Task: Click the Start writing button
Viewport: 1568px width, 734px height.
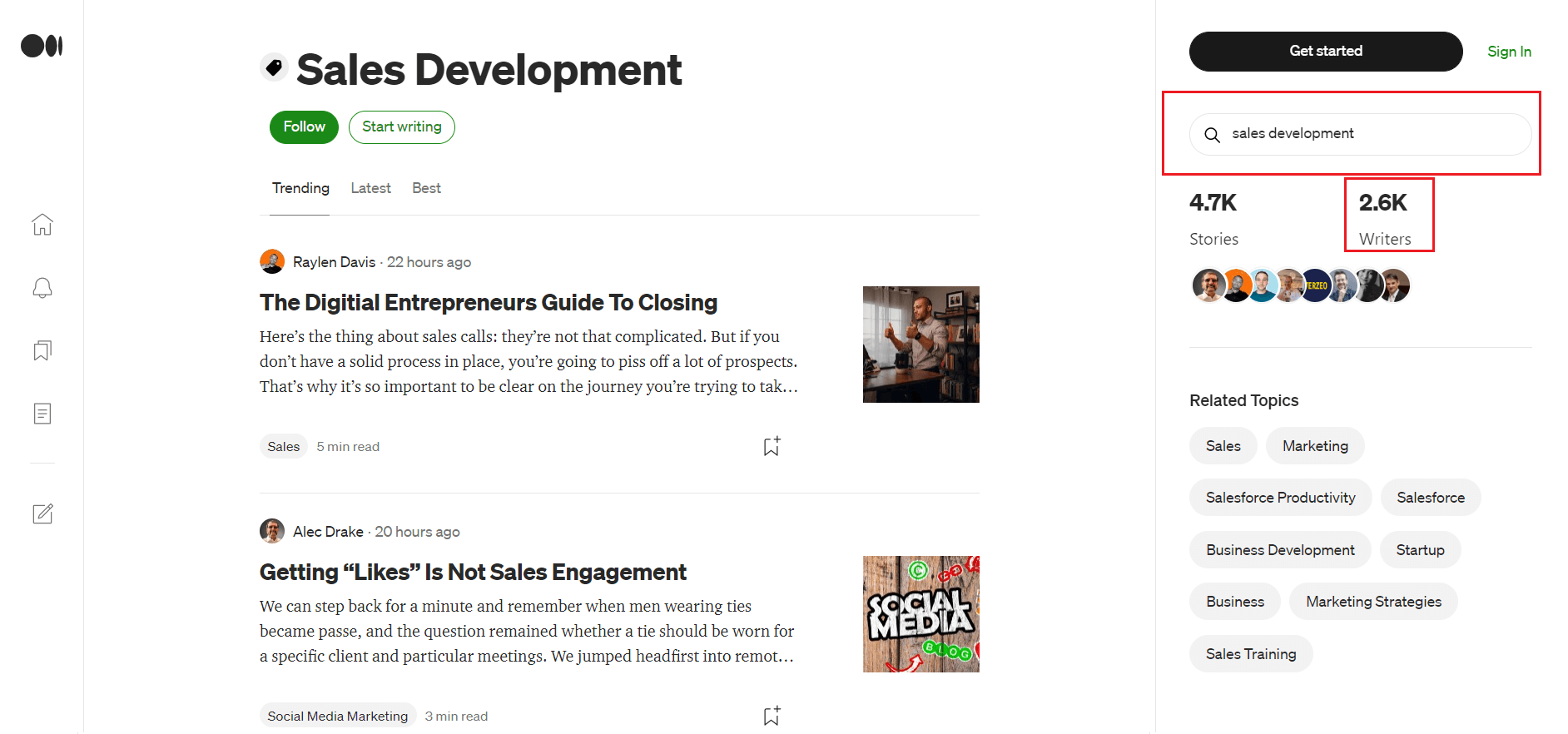Action: [x=402, y=127]
